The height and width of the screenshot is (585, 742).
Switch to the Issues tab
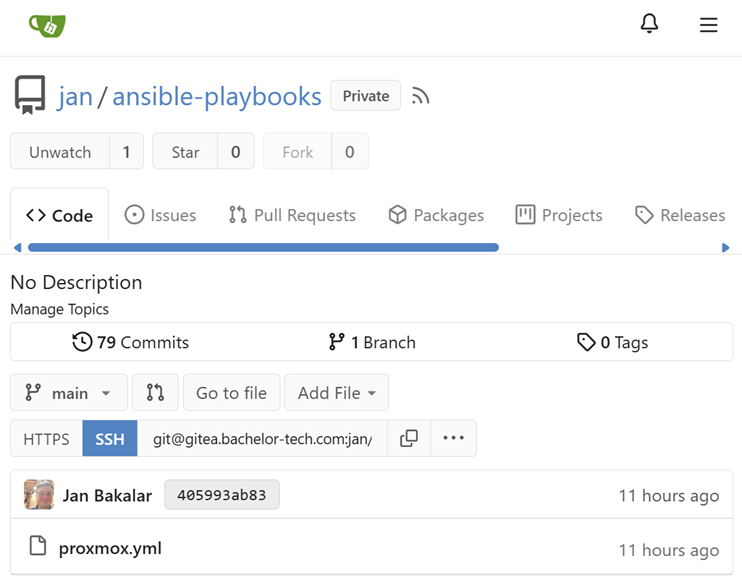tap(160, 215)
